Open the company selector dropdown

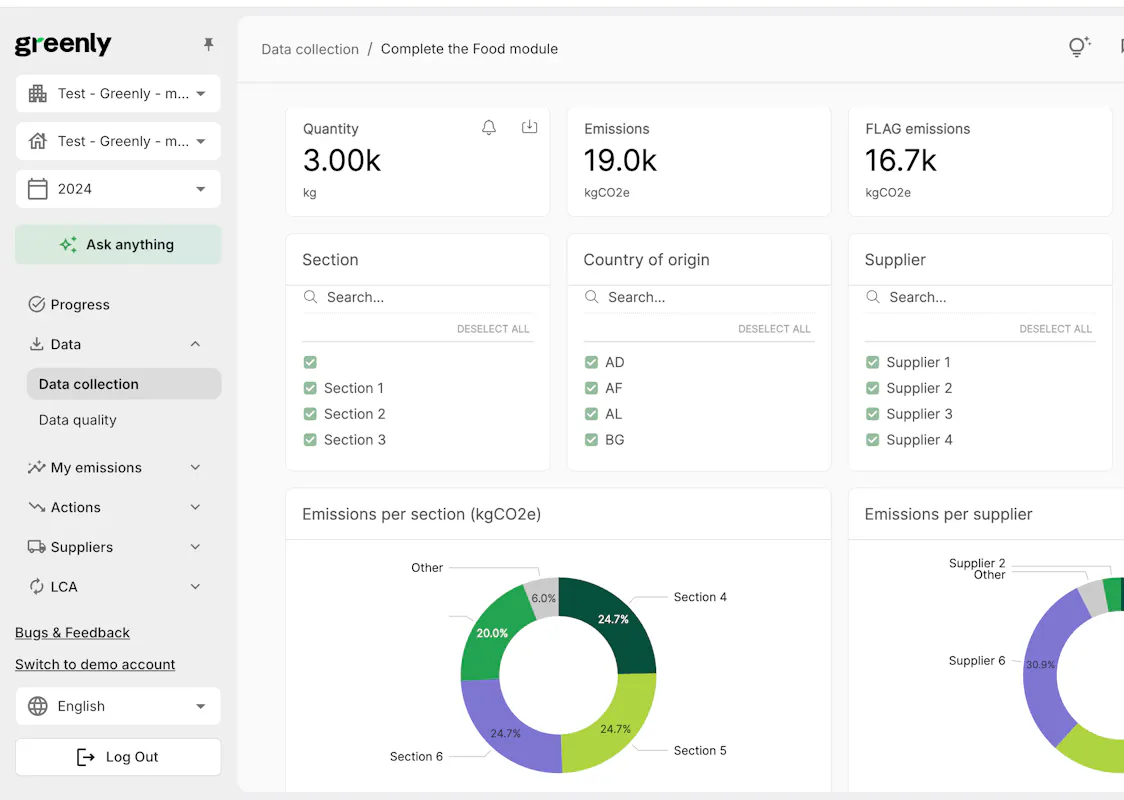tap(118, 93)
